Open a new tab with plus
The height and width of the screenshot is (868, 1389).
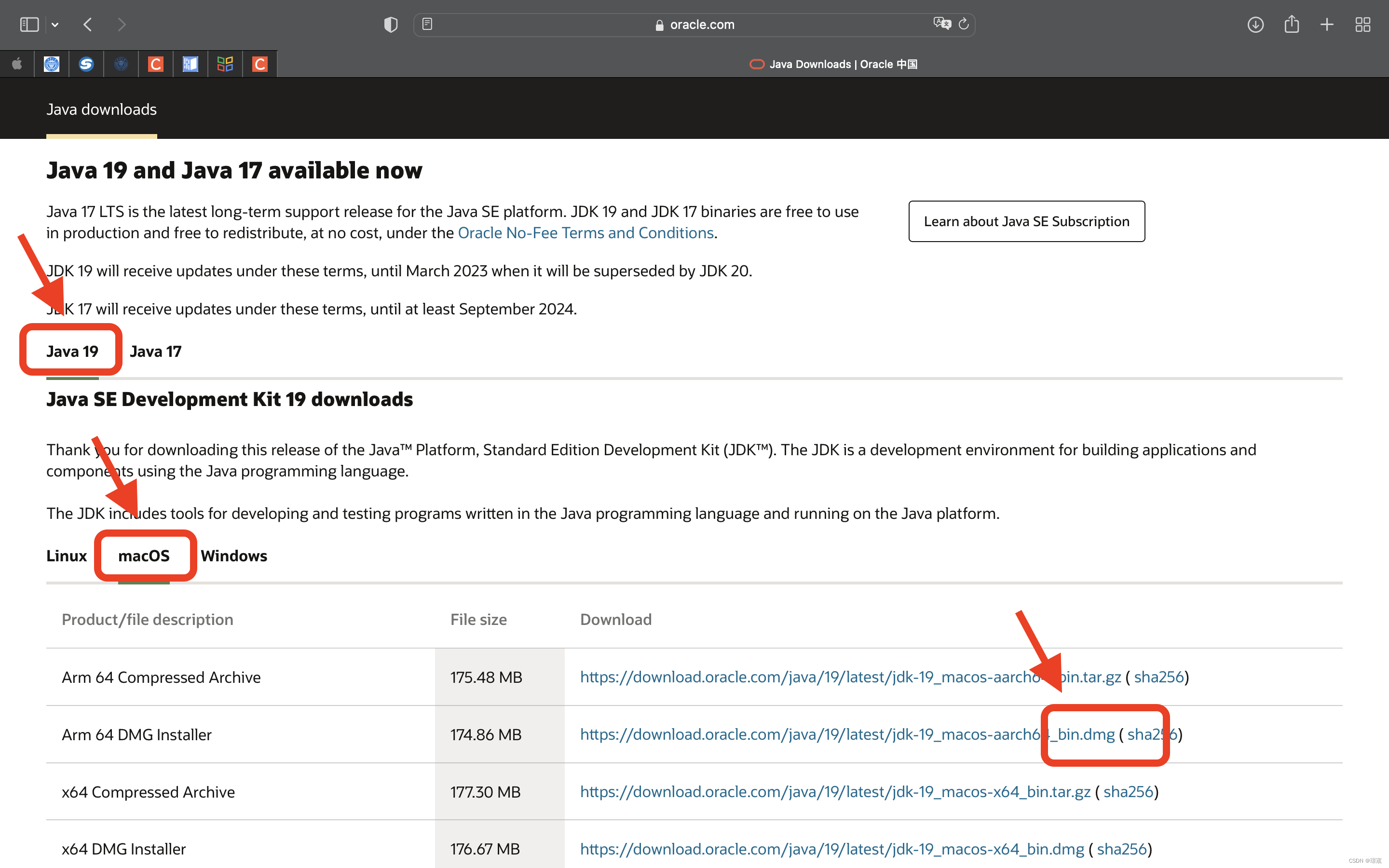tap(1326, 24)
